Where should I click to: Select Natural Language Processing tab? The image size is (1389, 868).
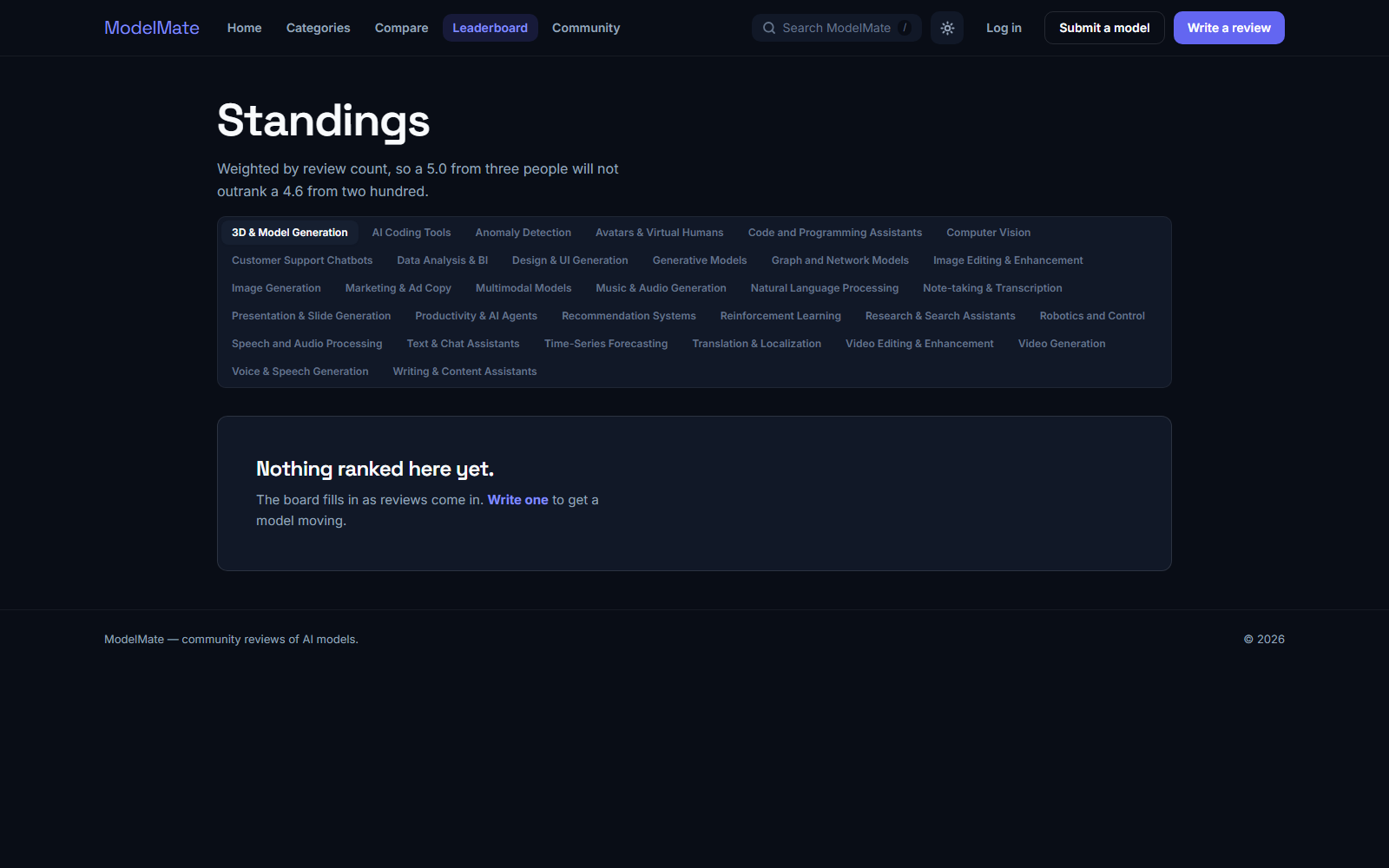pyautogui.click(x=825, y=288)
